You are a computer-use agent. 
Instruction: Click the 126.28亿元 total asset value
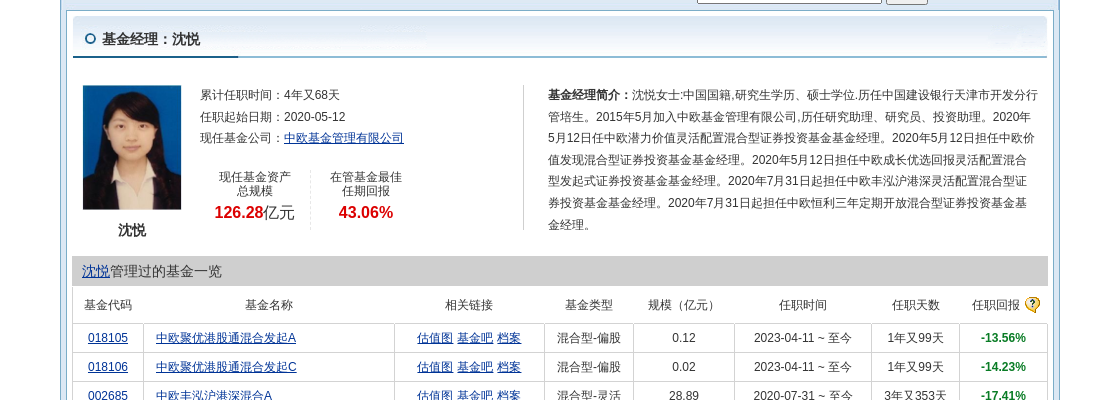click(254, 213)
